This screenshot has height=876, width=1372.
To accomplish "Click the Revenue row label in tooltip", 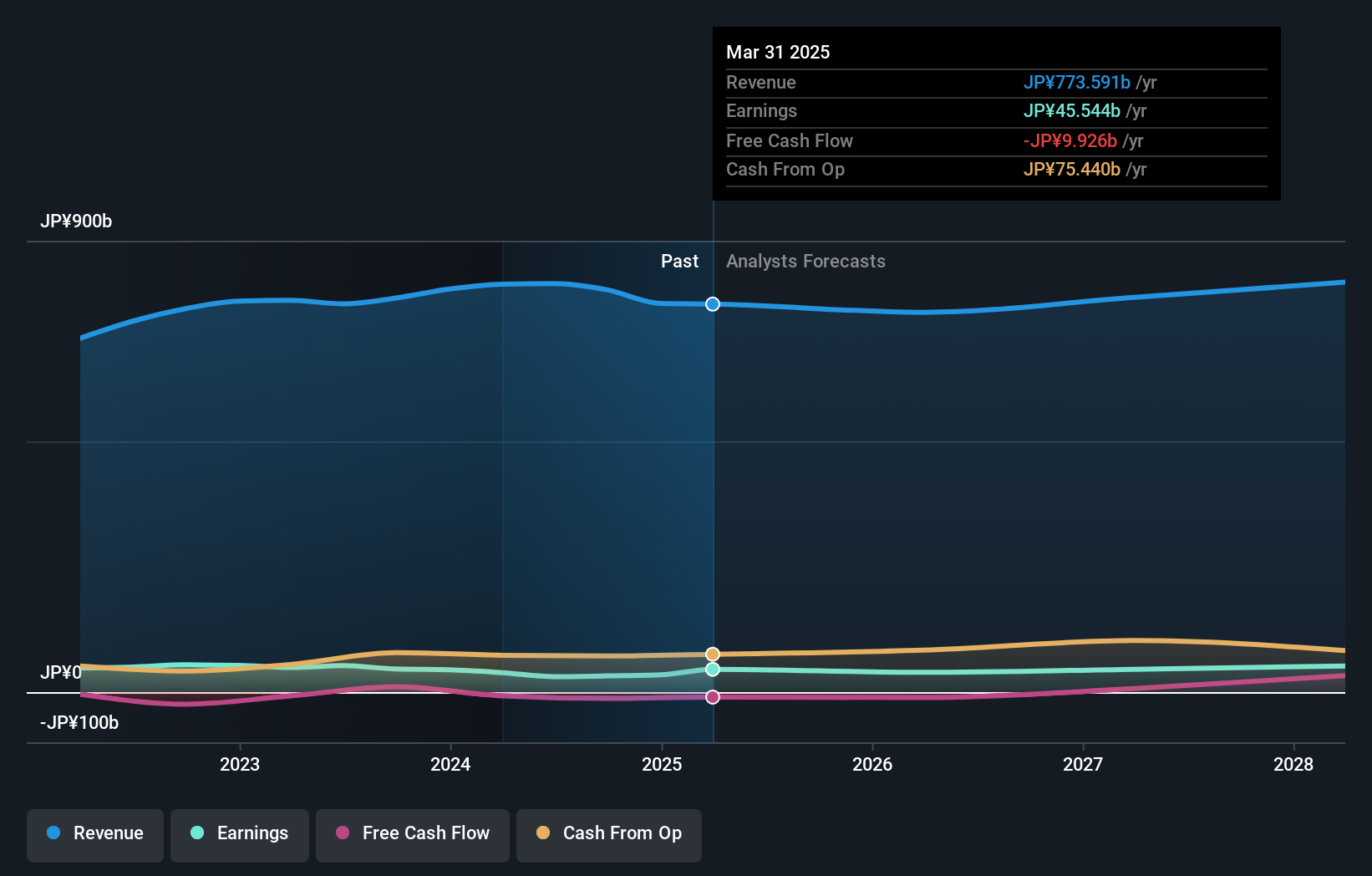I will coord(761,82).
